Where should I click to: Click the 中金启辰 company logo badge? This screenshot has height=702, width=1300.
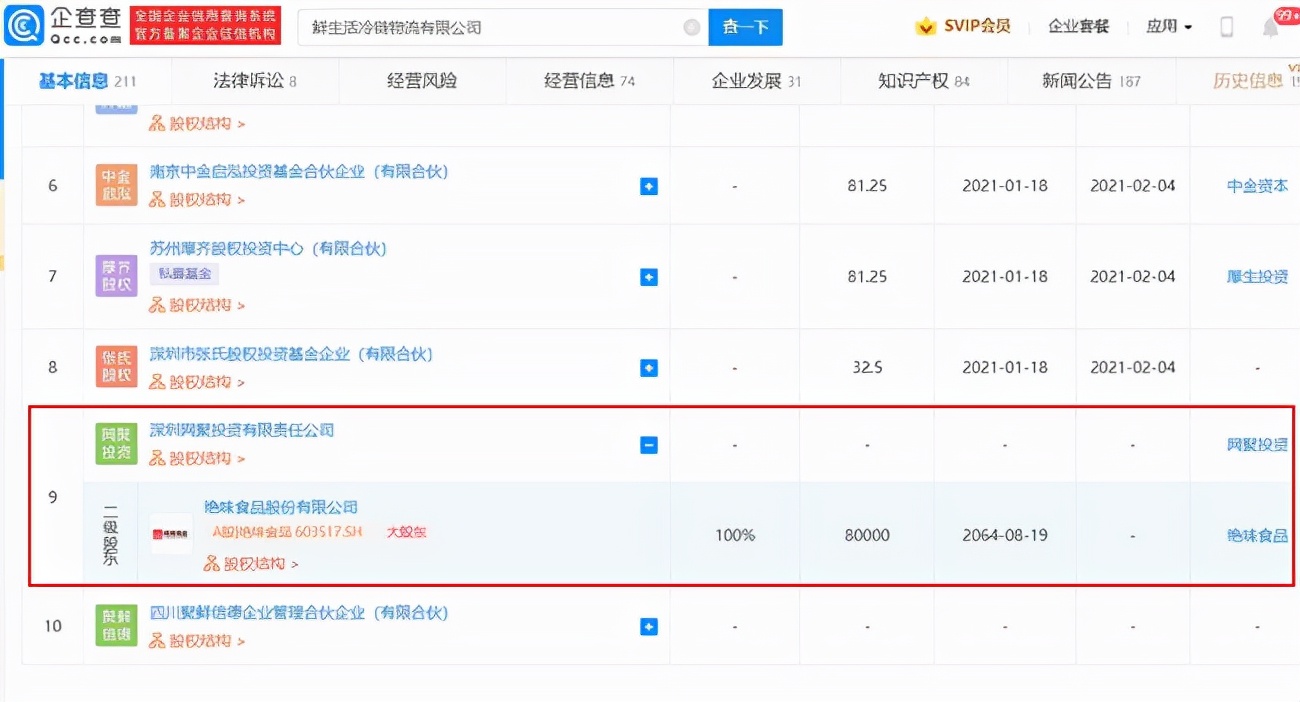(x=116, y=184)
